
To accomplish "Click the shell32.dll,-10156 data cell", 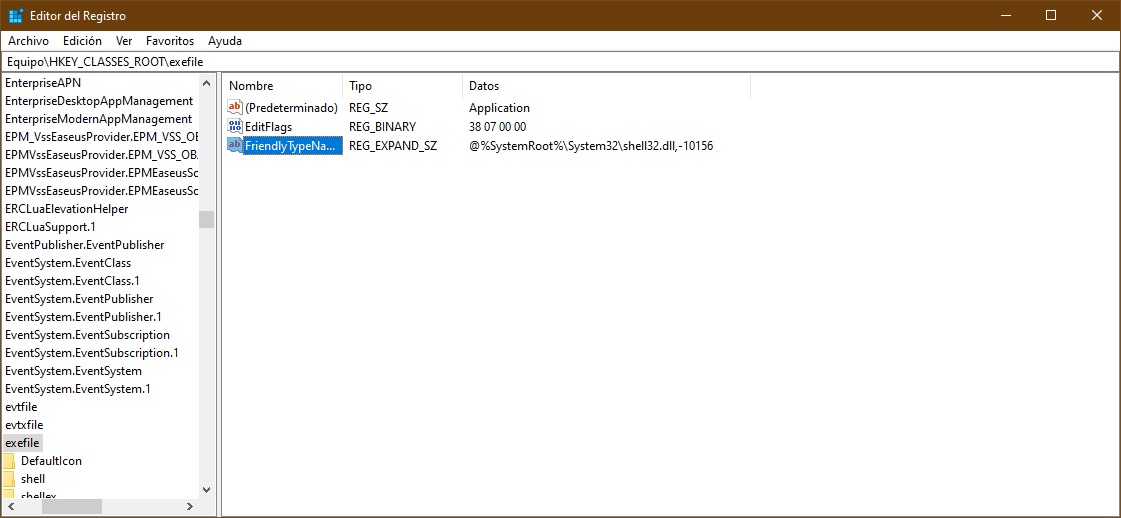I will coord(591,145).
